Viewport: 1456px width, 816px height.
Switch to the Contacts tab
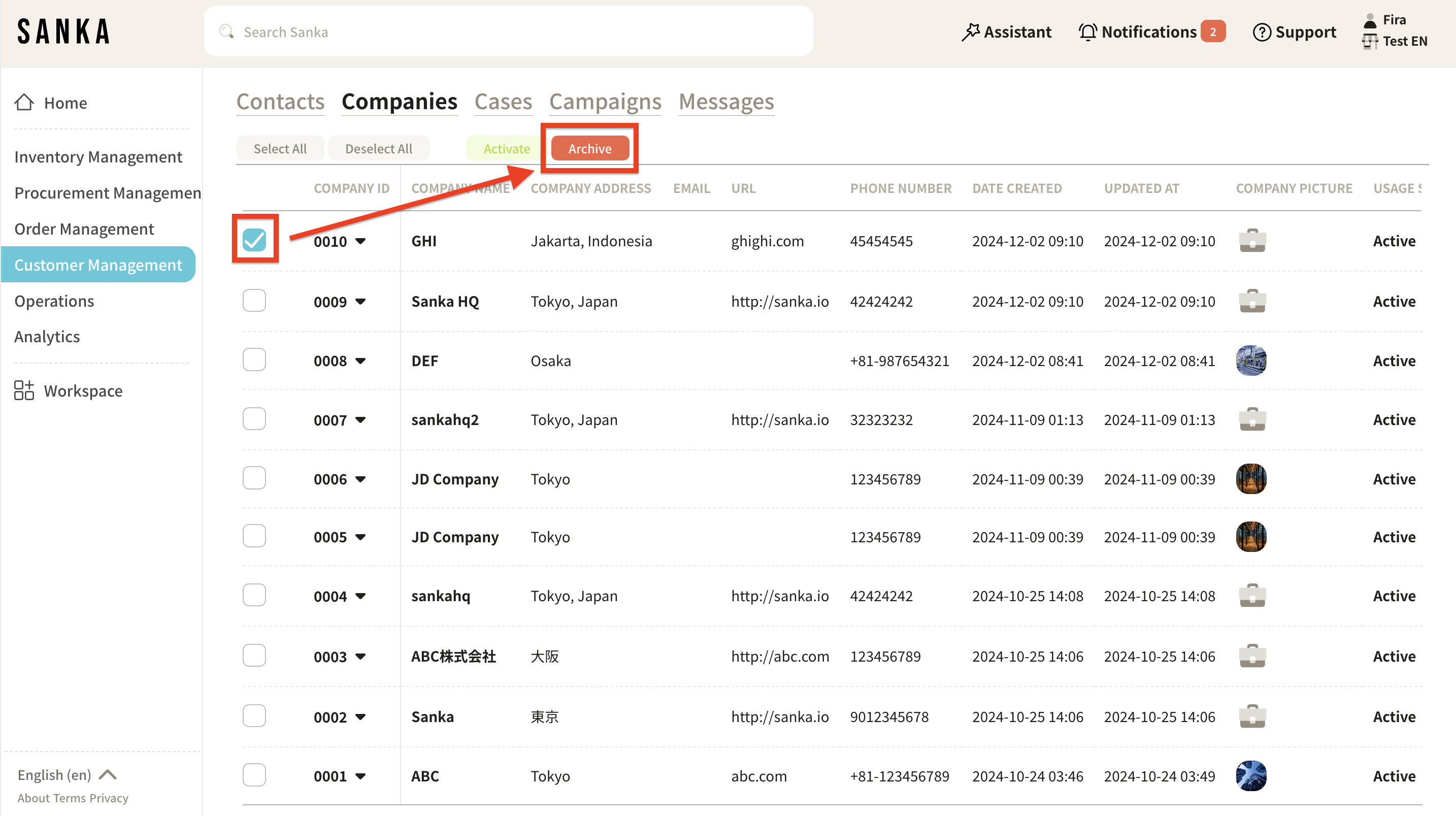(280, 102)
